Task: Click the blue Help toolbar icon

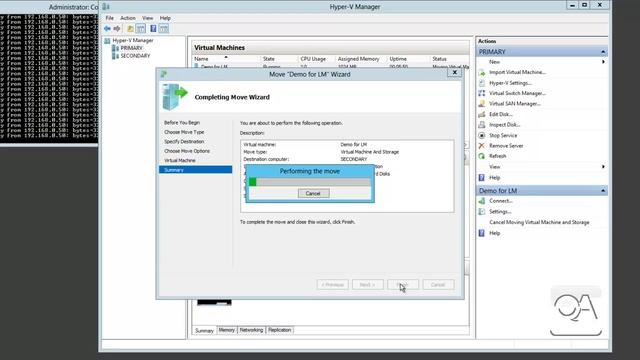Action: point(153,29)
